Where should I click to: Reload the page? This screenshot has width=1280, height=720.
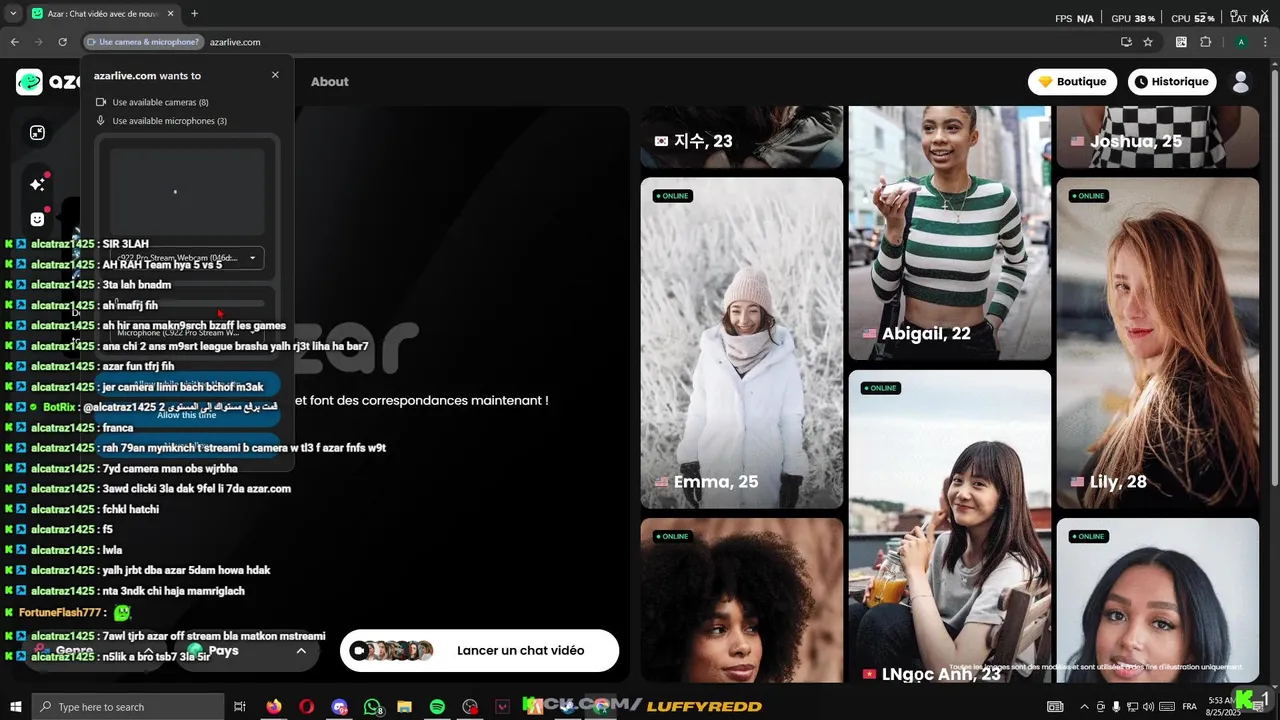click(62, 42)
